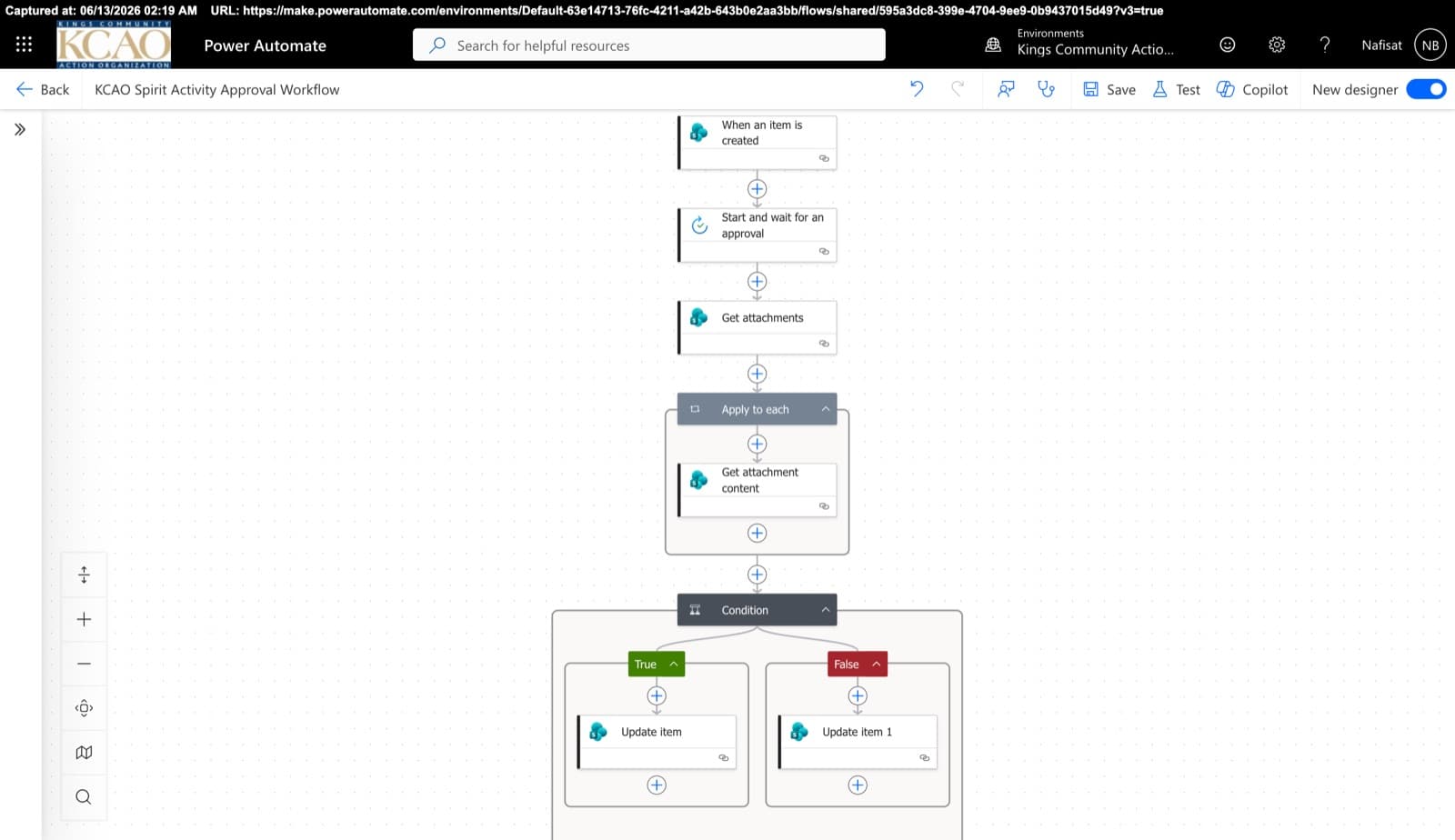The image size is (1455, 840).
Task: Open the feedback person icon in toolbar
Action: pyautogui.click(x=1006, y=89)
